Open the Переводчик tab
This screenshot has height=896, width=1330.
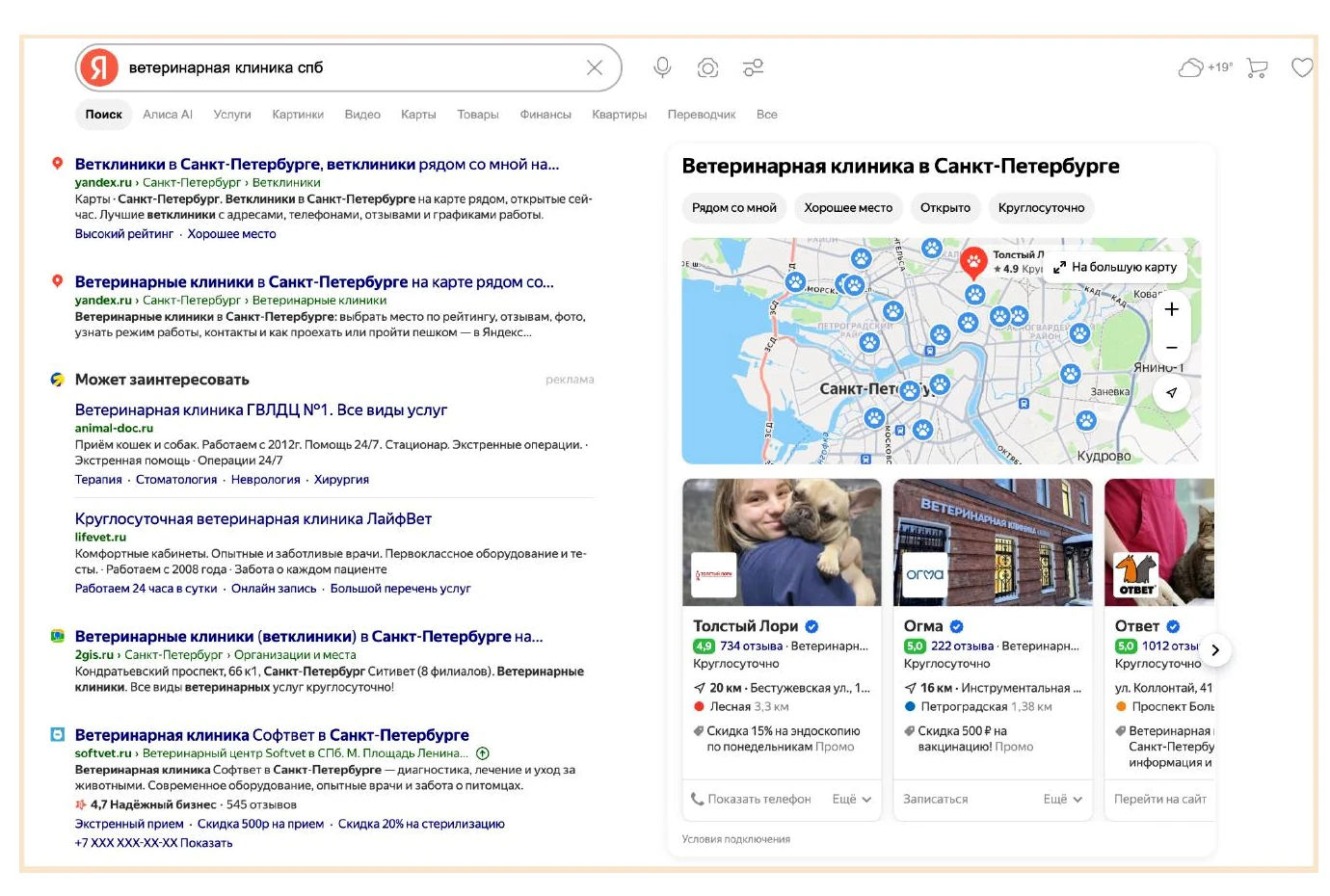(x=702, y=115)
